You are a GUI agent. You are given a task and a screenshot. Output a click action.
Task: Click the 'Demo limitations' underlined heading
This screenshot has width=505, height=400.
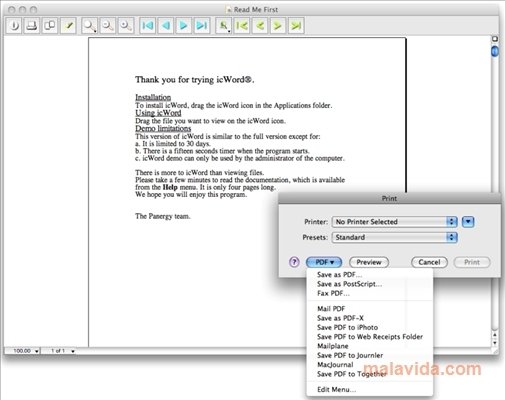click(163, 128)
